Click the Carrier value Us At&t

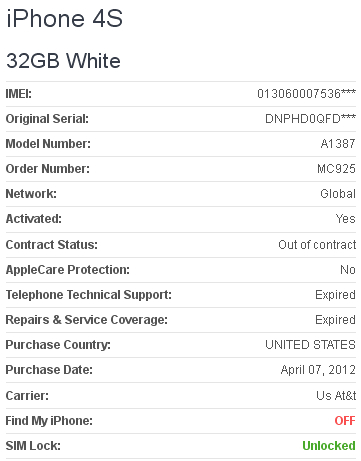click(x=336, y=396)
